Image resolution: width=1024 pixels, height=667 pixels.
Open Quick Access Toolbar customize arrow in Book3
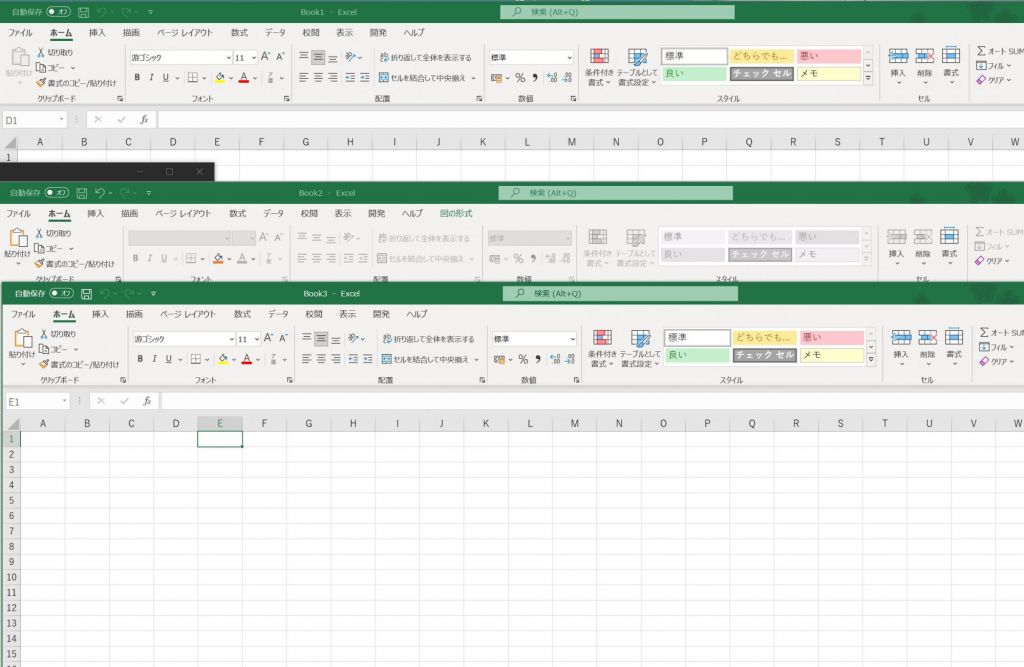[x=153, y=293]
